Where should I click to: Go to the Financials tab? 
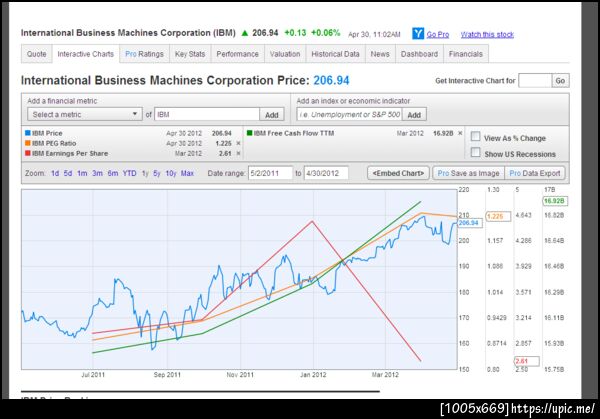click(466, 54)
